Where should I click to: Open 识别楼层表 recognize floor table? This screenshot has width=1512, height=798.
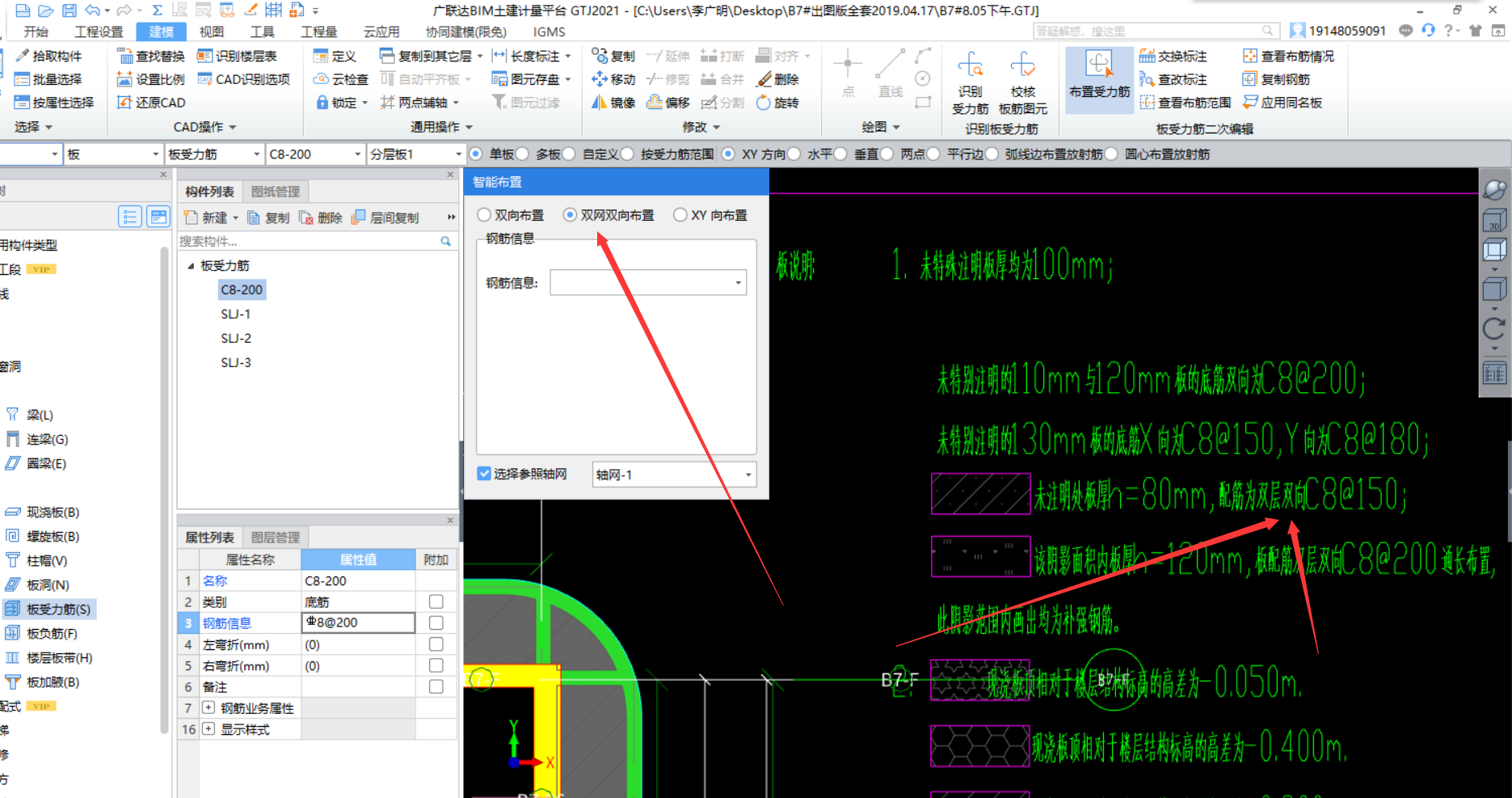pos(237,56)
